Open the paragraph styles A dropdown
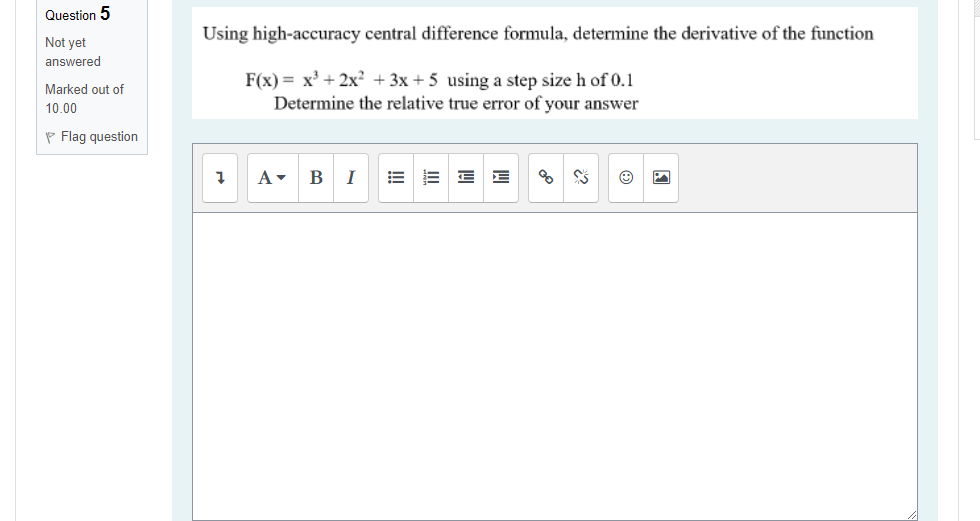Image resolution: width=980 pixels, height=521 pixels. point(272,178)
